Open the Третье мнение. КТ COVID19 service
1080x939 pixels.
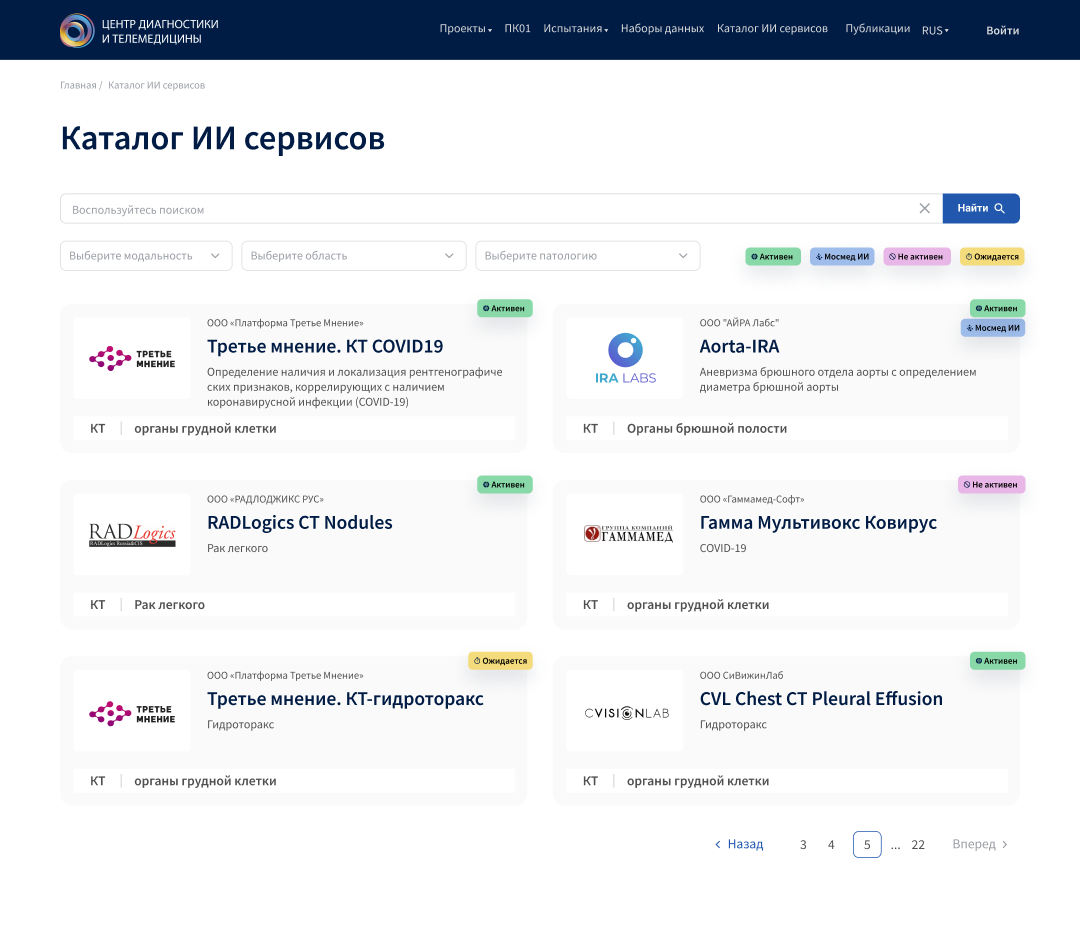(325, 347)
